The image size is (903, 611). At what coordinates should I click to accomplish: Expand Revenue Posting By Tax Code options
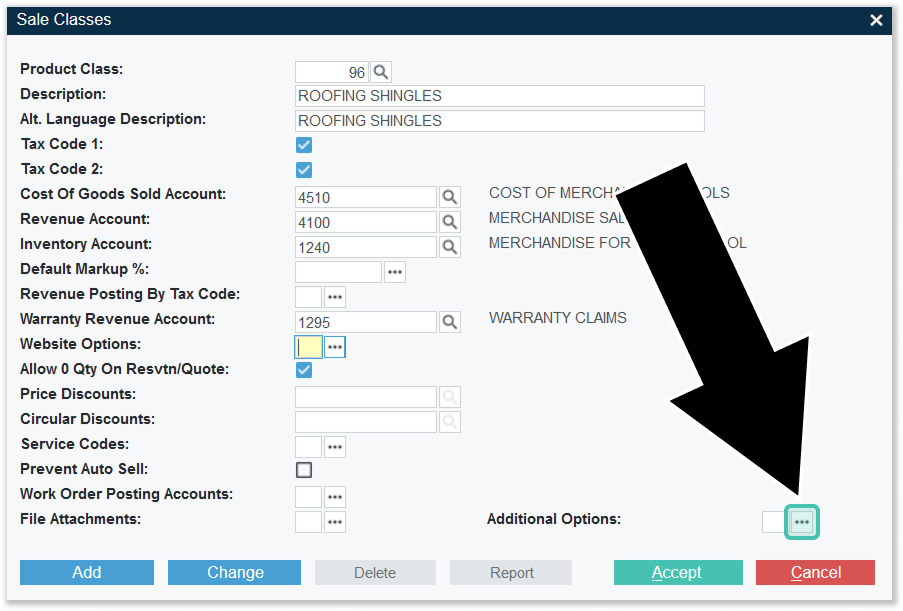334,297
